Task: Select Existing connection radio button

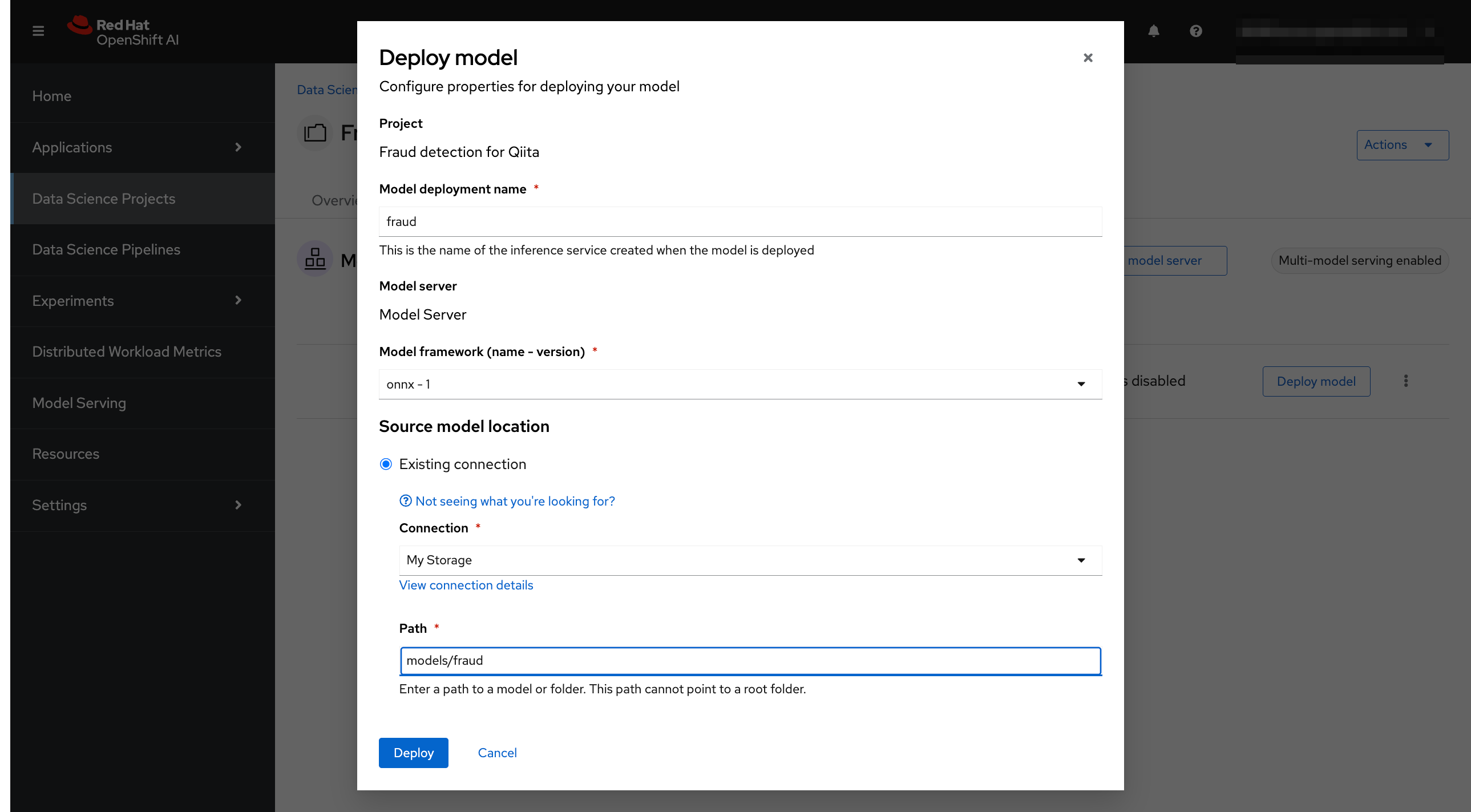Action: click(x=386, y=464)
